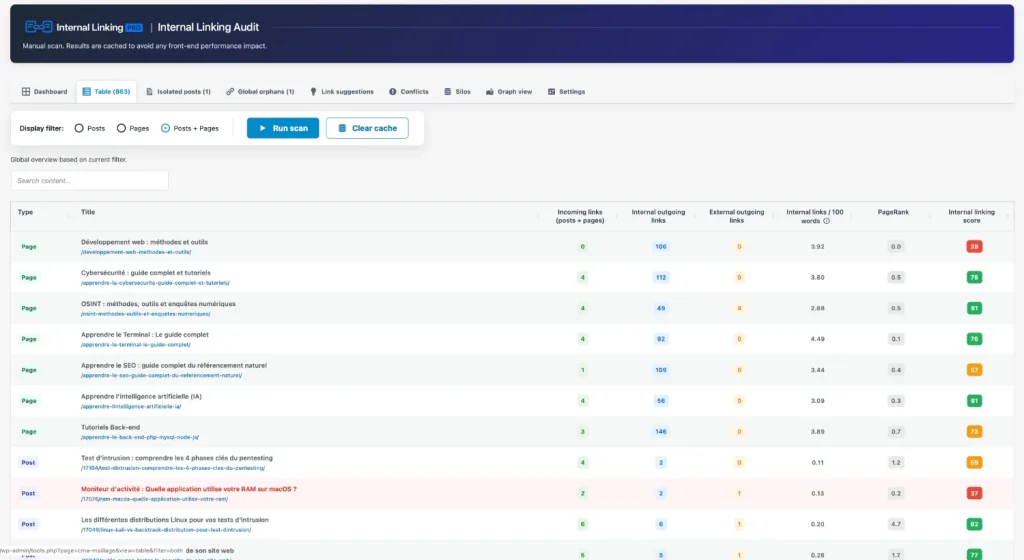
Task: Click the Global orphans link icon
Action: coord(230,91)
